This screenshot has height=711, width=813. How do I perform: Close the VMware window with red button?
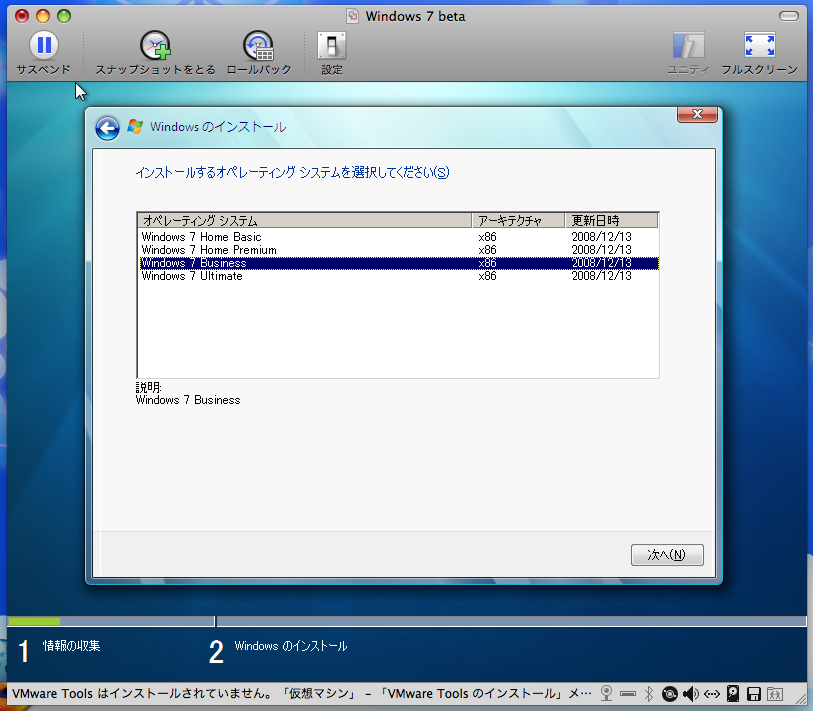coord(22,16)
